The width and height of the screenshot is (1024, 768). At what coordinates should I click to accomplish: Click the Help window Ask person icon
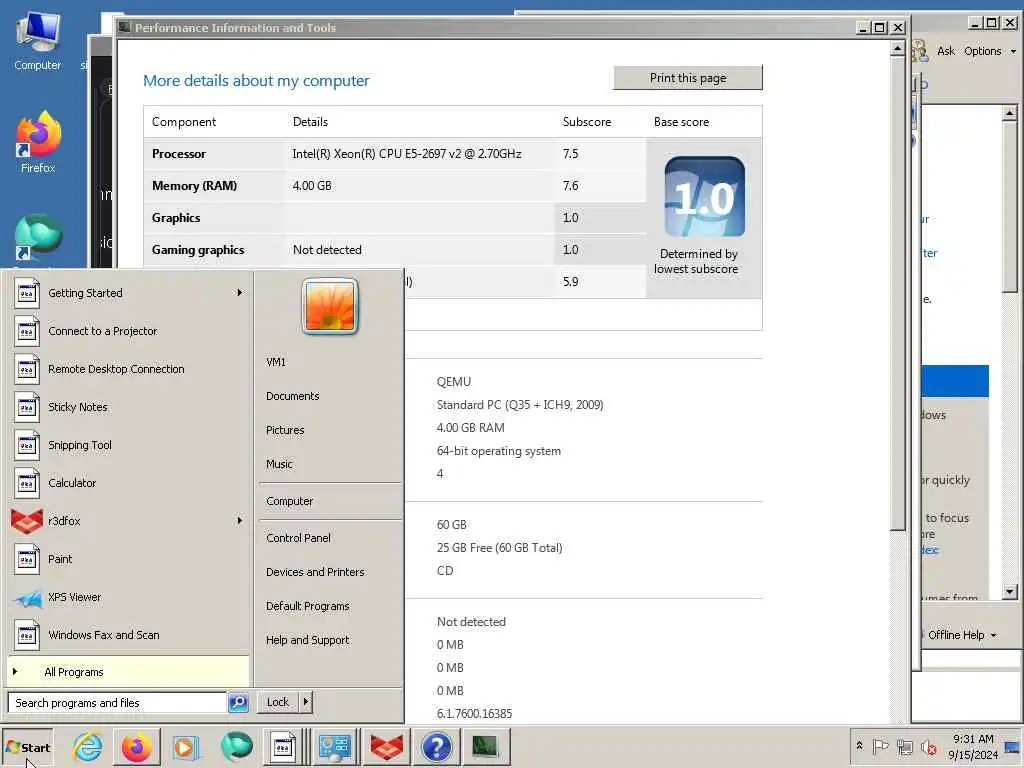pyautogui.click(x=920, y=50)
